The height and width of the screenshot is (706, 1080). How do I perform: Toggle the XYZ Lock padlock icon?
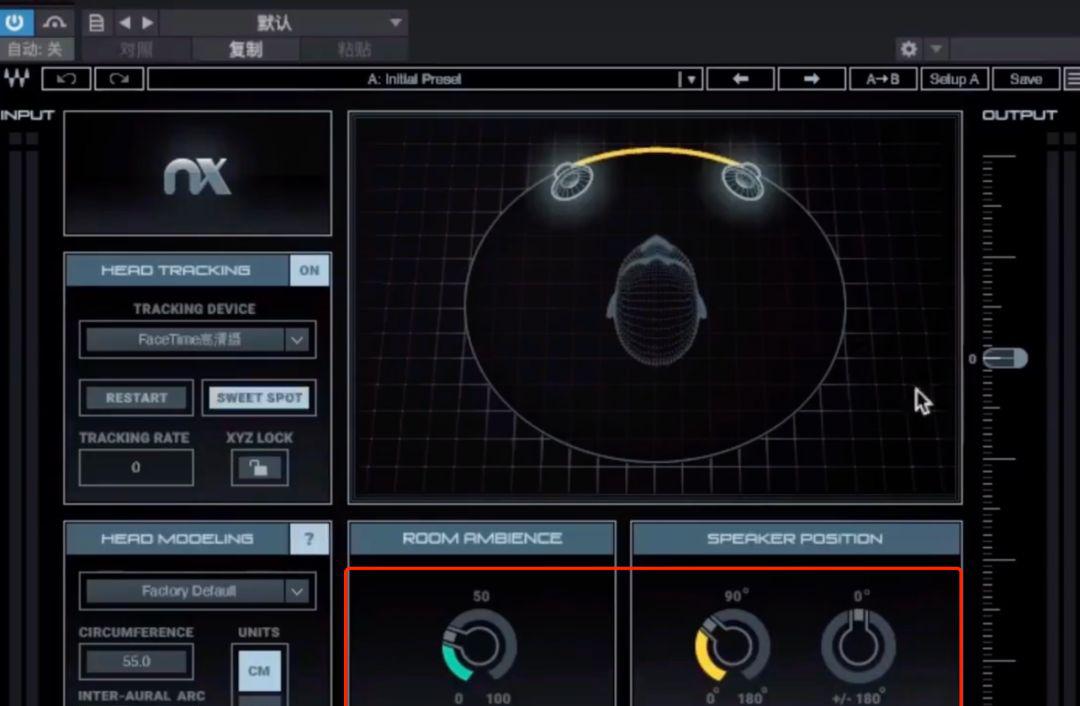259,468
